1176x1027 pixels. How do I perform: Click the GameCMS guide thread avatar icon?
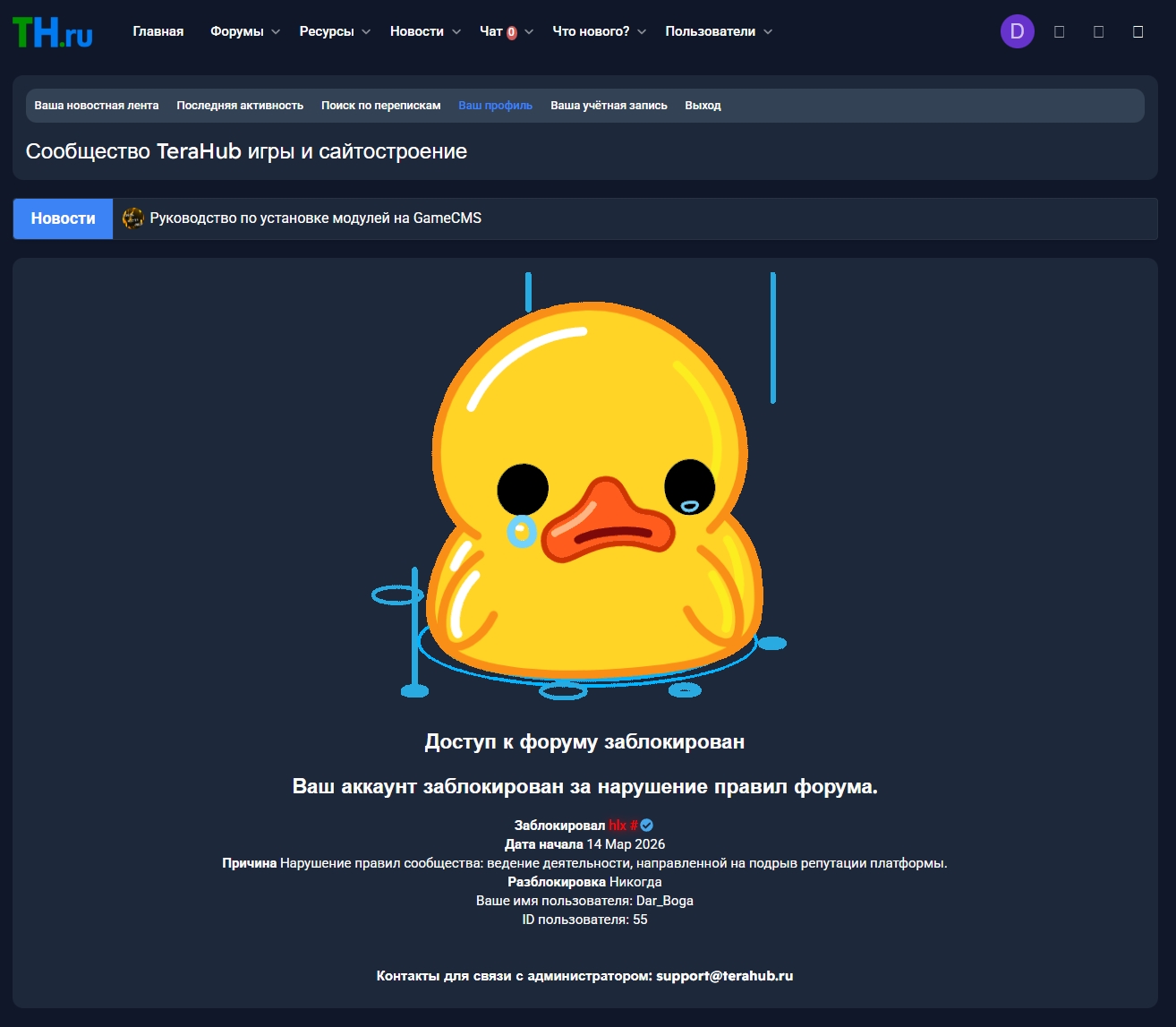[x=134, y=217]
